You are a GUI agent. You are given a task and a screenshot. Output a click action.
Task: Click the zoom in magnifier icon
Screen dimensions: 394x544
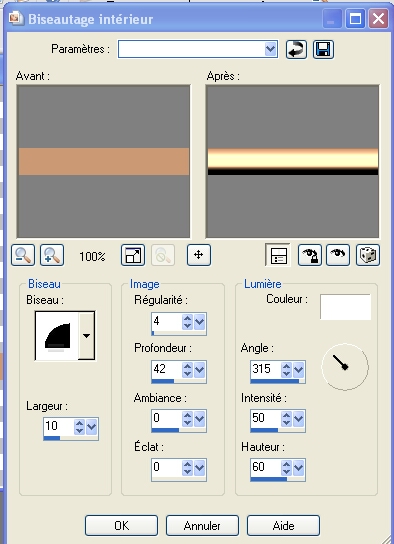52,255
